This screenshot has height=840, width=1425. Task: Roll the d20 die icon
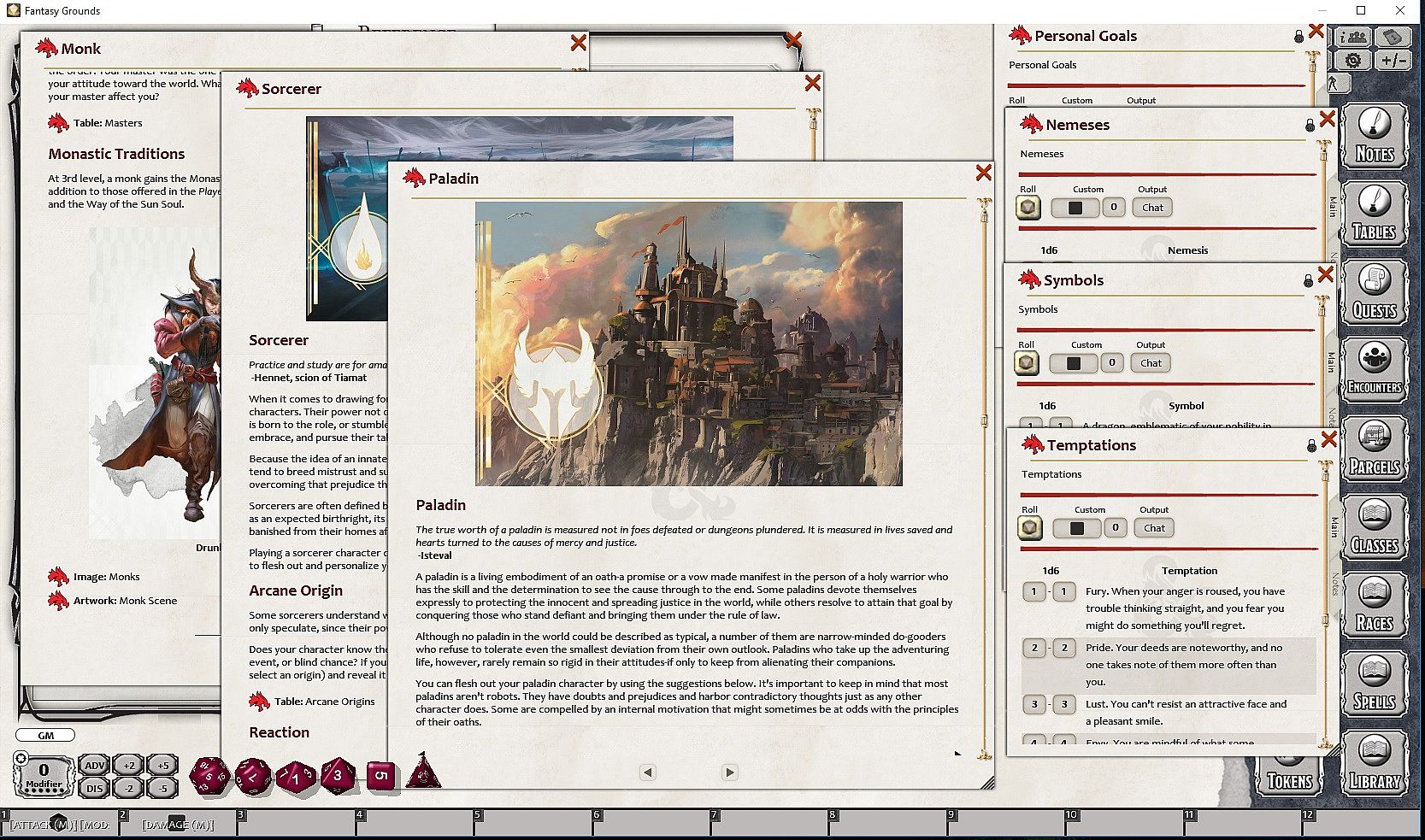coord(209,776)
